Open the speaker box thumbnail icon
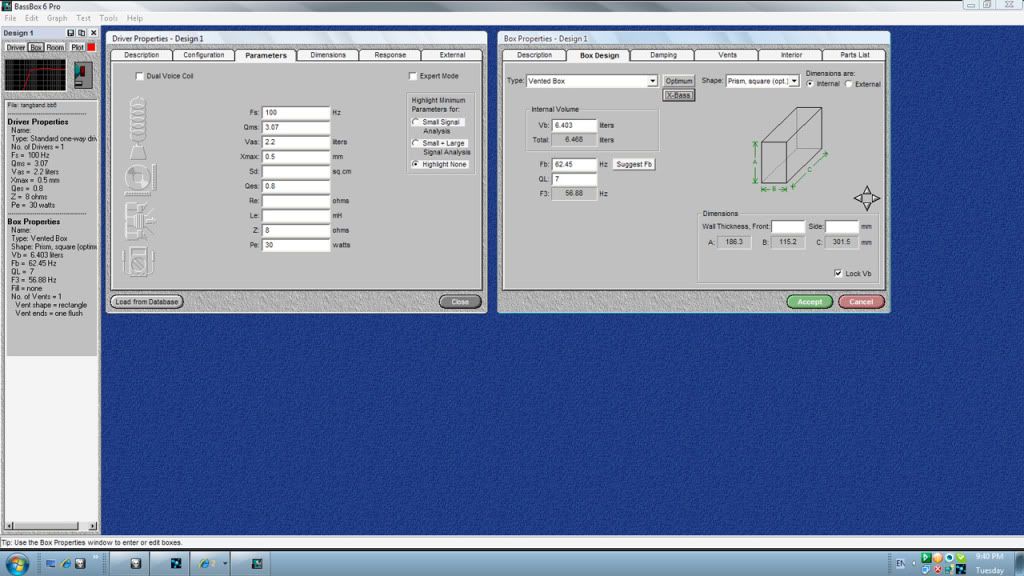This screenshot has height=576, width=1024. (82, 76)
